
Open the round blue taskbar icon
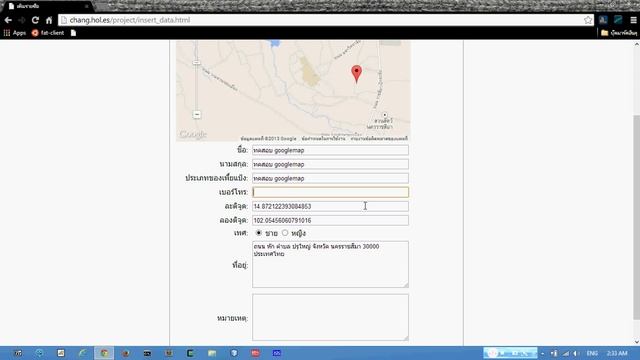40,353
